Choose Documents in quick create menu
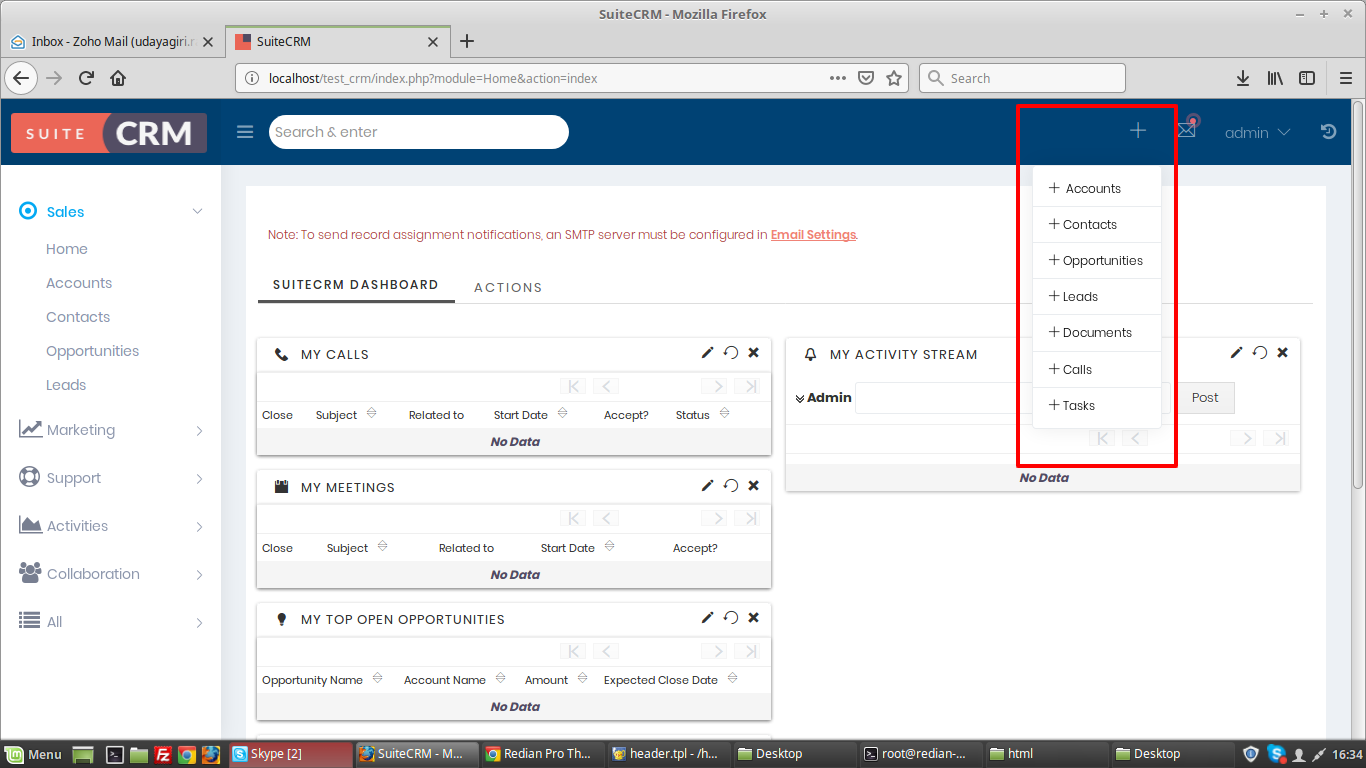This screenshot has height=768, width=1366. [x=1097, y=332]
